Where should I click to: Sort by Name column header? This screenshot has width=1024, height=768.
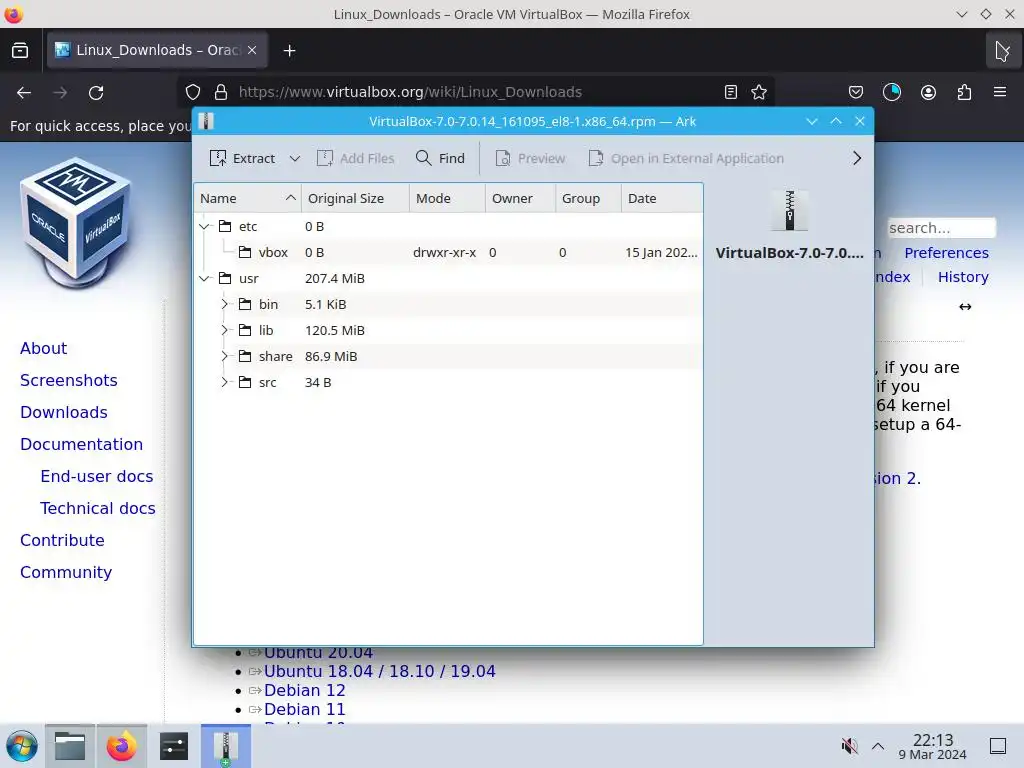click(248, 199)
